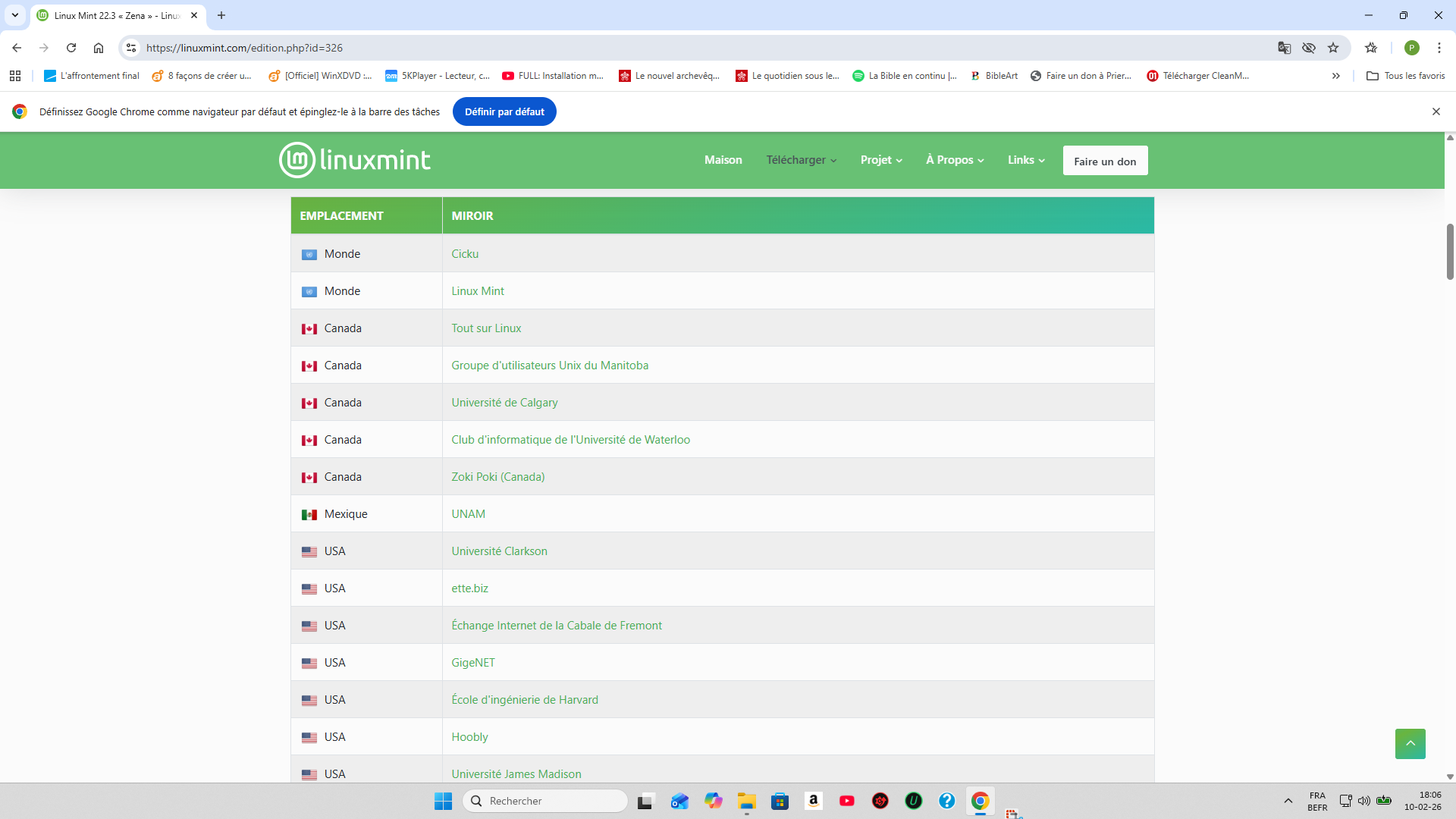Click the taskbar Rechercher search field
This screenshot has height=819, width=1456.
[546, 801]
